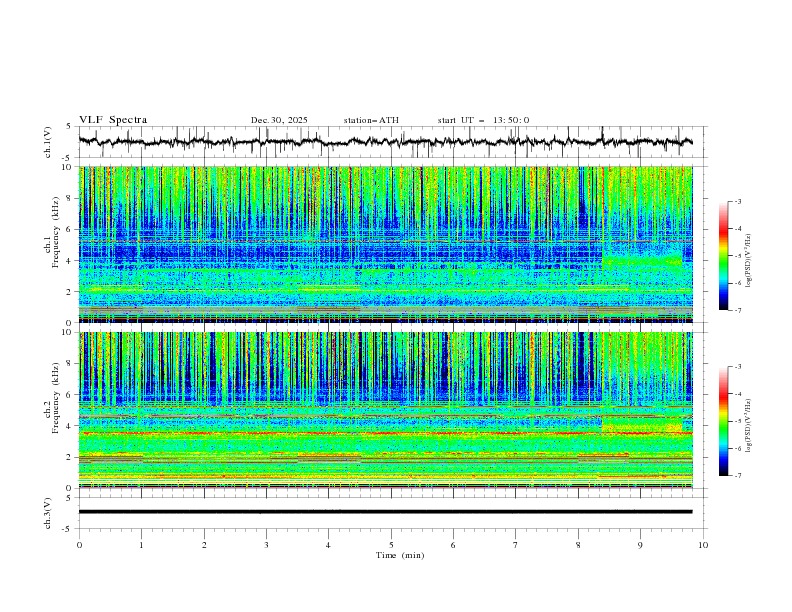Select the "Time (min)" axis label
Screen dimensions: 792x612
[x=398, y=555]
